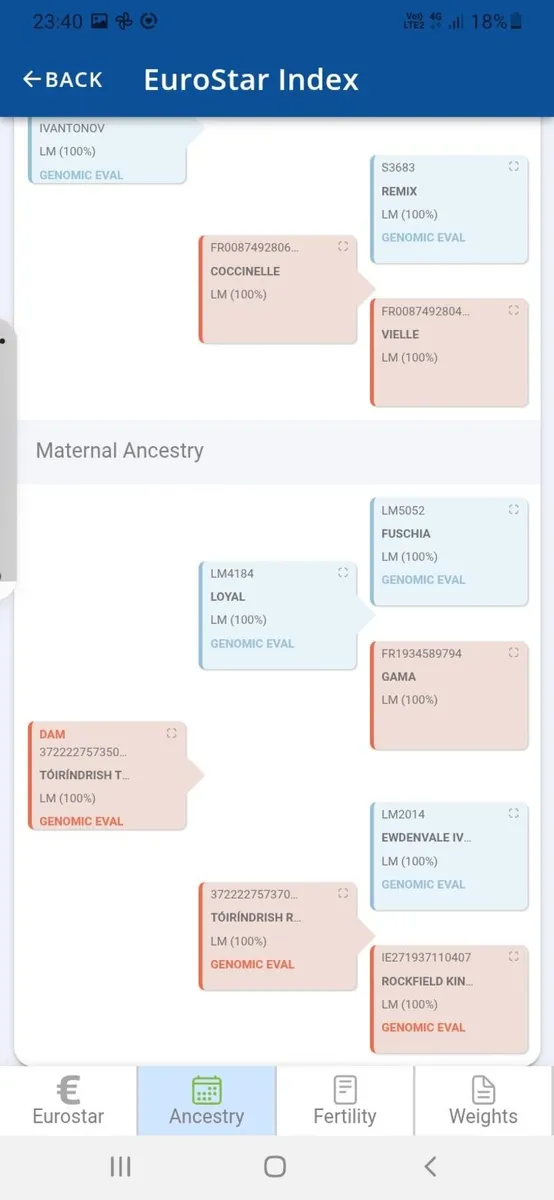This screenshot has width=554, height=1200.
Task: Expand the COCCINELLE card using its expand icon
Action: (x=343, y=246)
